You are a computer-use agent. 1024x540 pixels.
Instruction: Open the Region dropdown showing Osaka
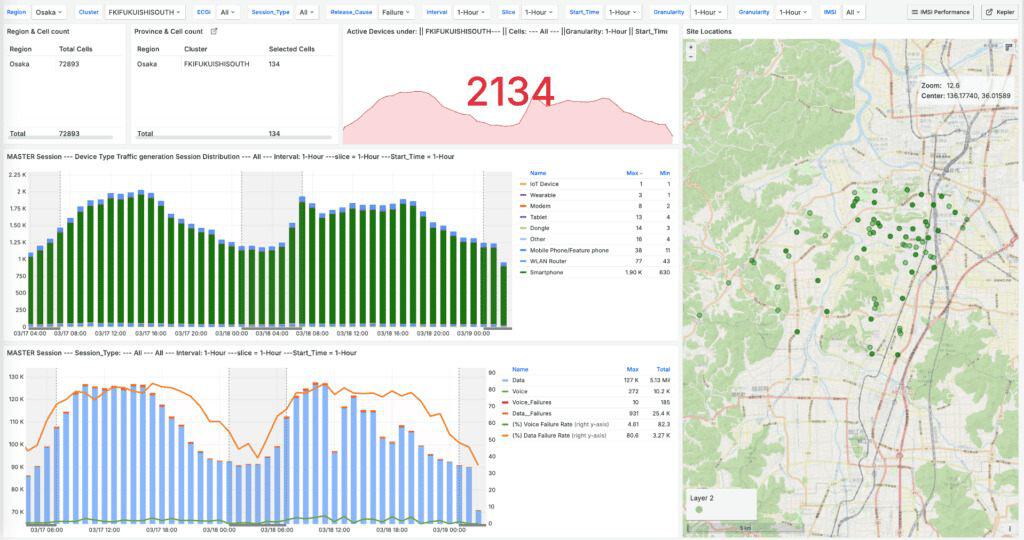pos(48,12)
